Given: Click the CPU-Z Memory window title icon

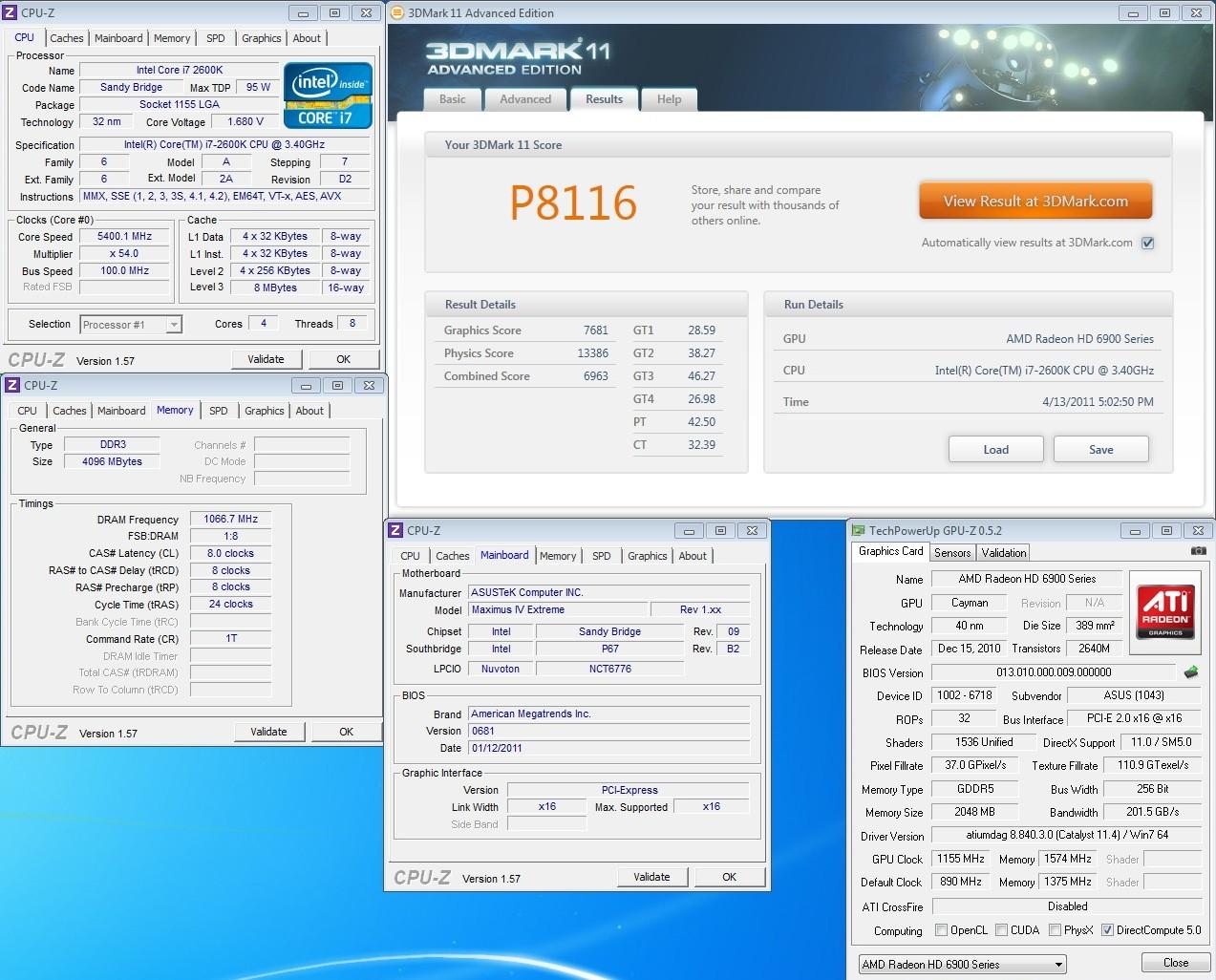Looking at the screenshot, I should click(x=12, y=385).
